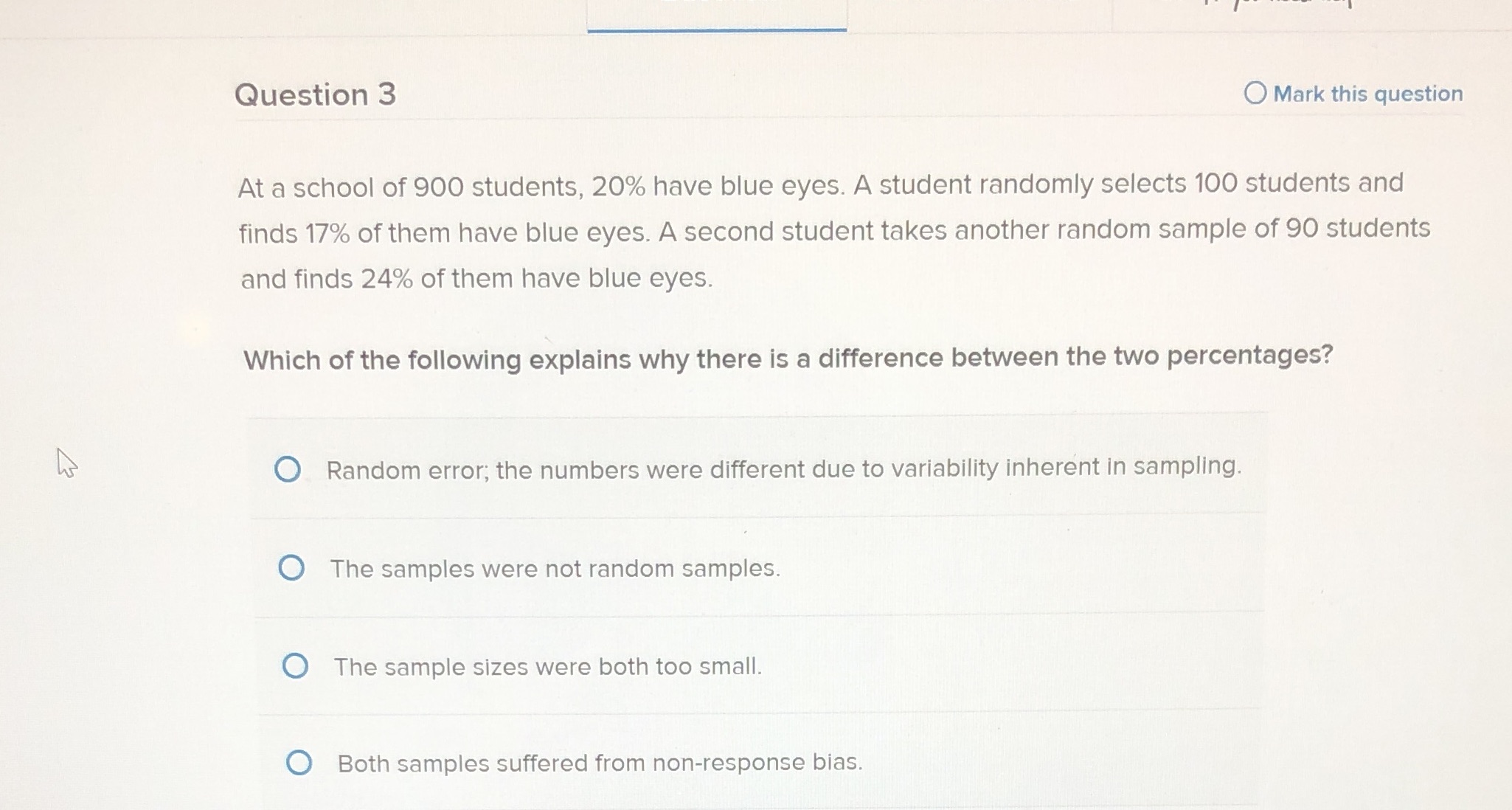Screen dimensions: 1512x810
Task: Select the active tab above the question
Action: pyautogui.click(x=715, y=15)
